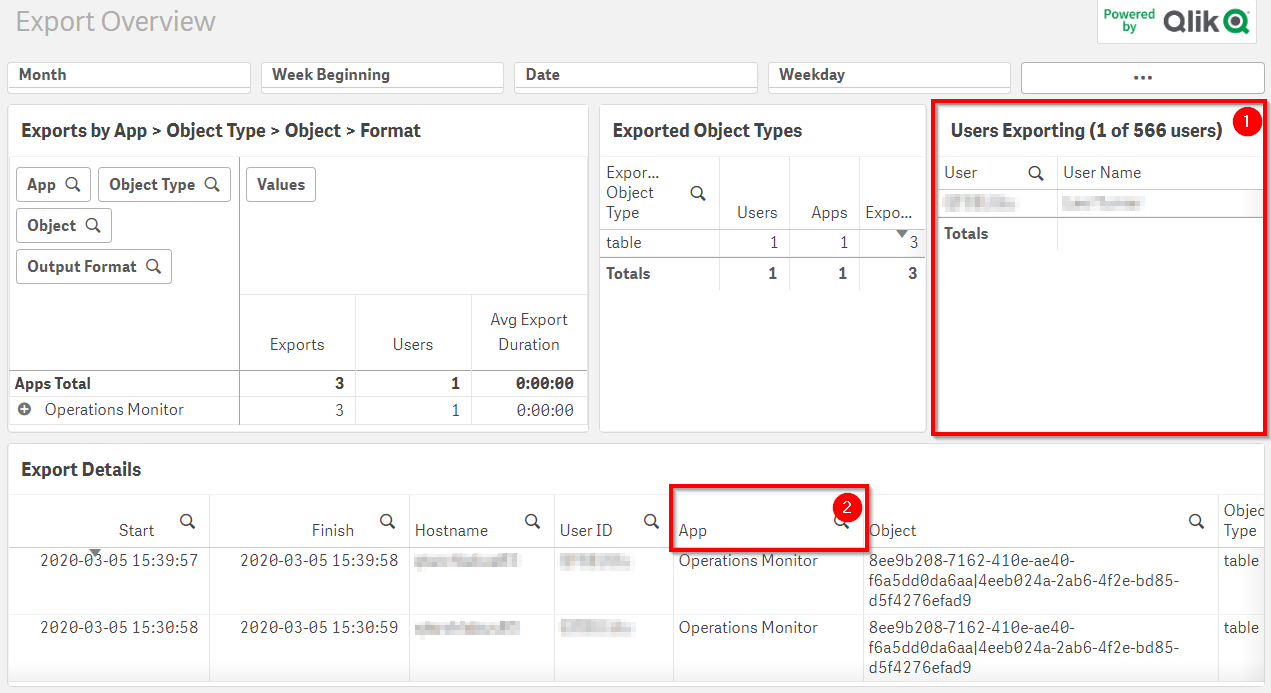The width and height of the screenshot is (1271, 693).
Task: Click the Powered by Qlik logo
Action: pos(1176,21)
